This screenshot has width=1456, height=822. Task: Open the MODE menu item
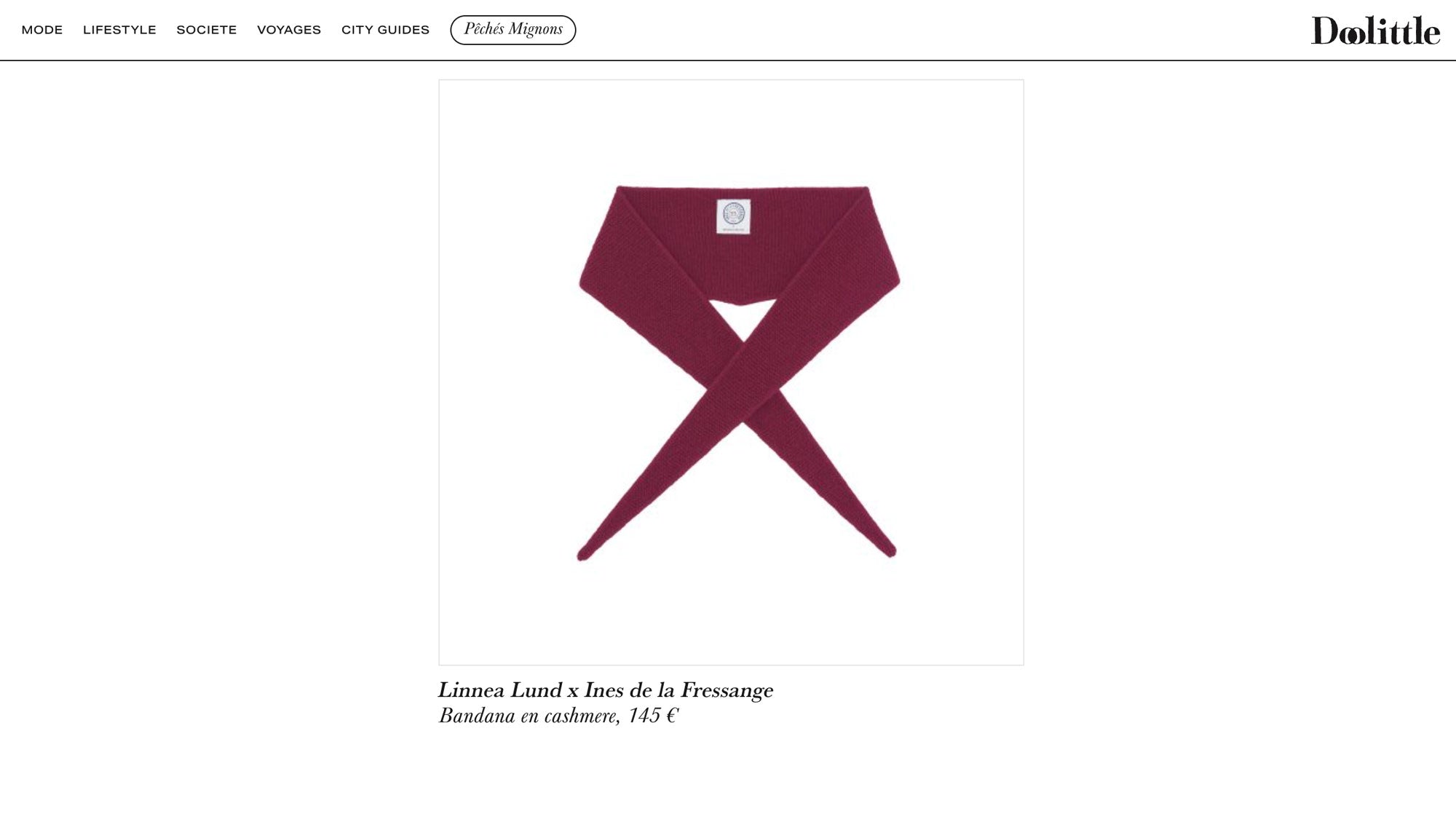click(x=42, y=30)
